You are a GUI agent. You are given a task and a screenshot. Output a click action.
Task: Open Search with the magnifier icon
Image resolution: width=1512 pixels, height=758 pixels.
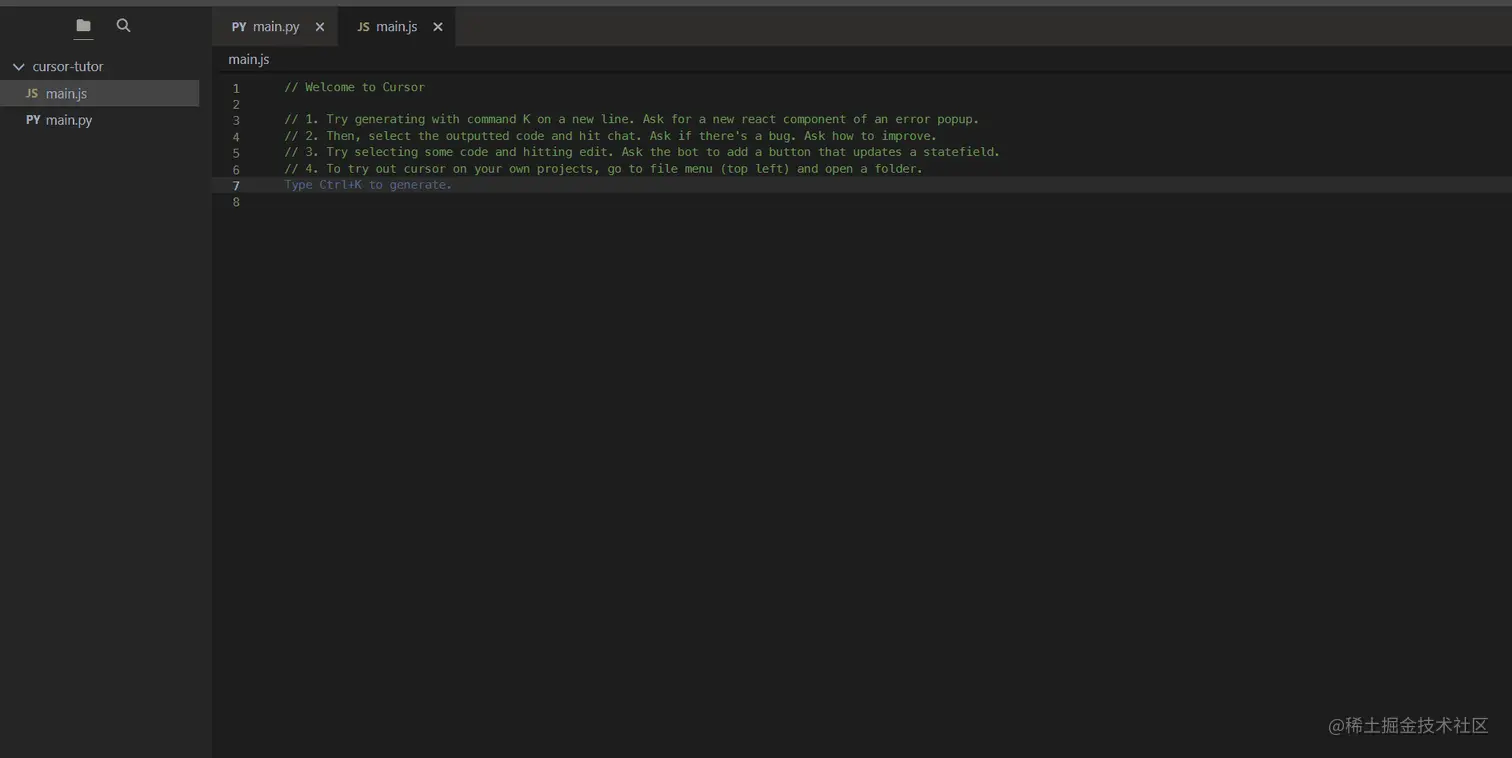click(123, 26)
